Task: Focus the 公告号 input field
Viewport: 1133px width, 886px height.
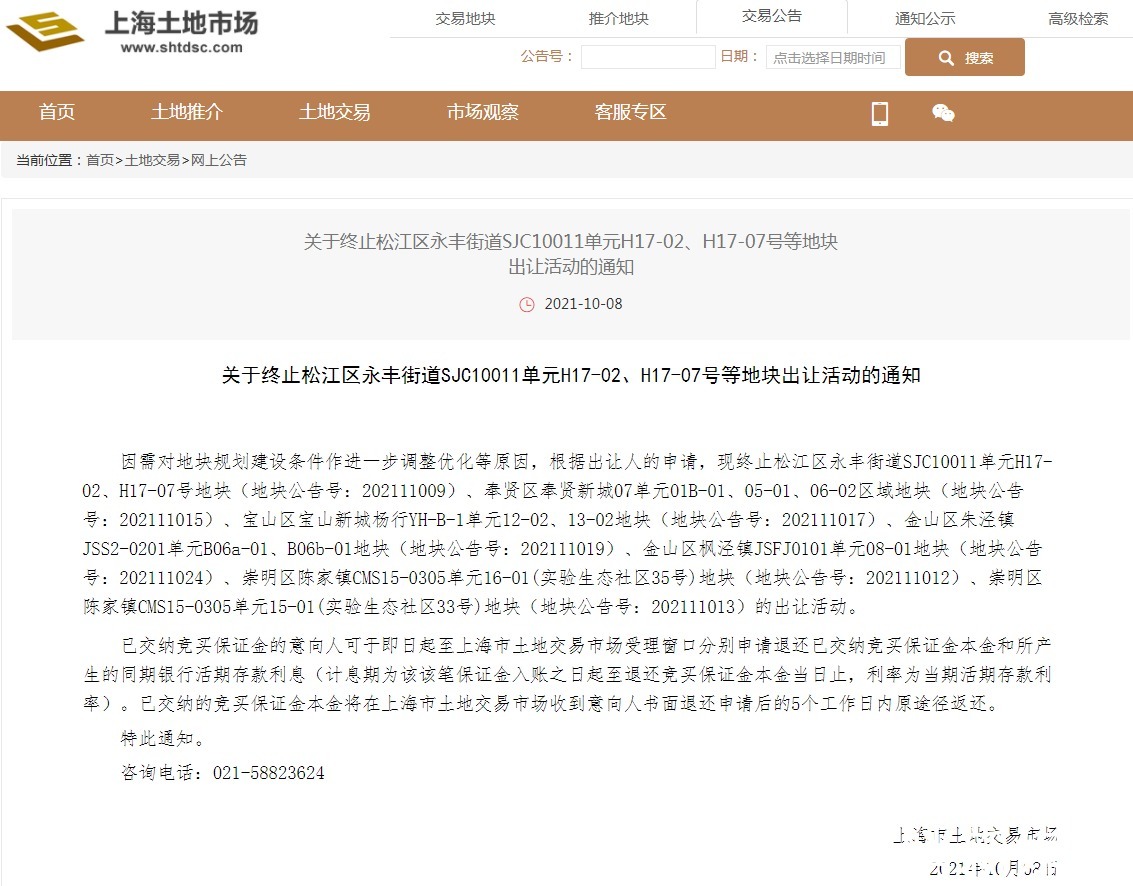Action: [x=648, y=57]
